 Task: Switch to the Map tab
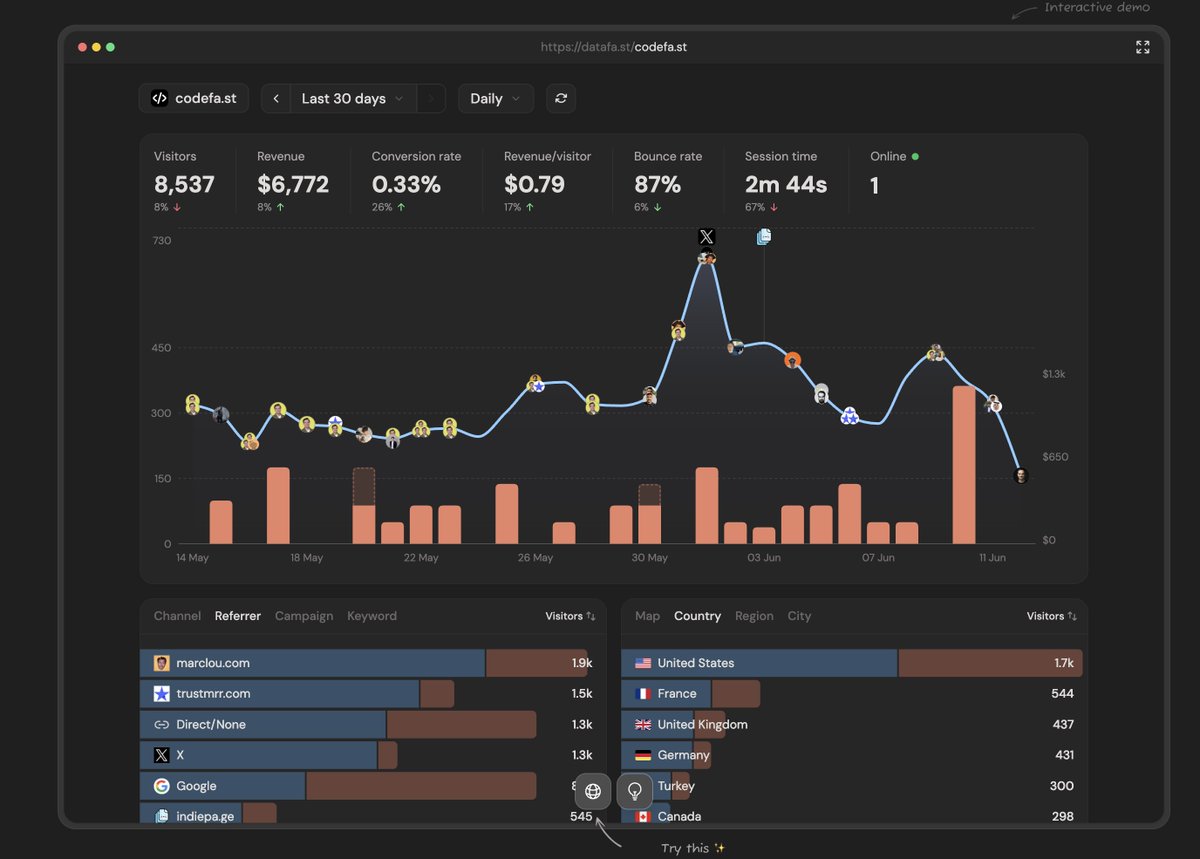648,616
